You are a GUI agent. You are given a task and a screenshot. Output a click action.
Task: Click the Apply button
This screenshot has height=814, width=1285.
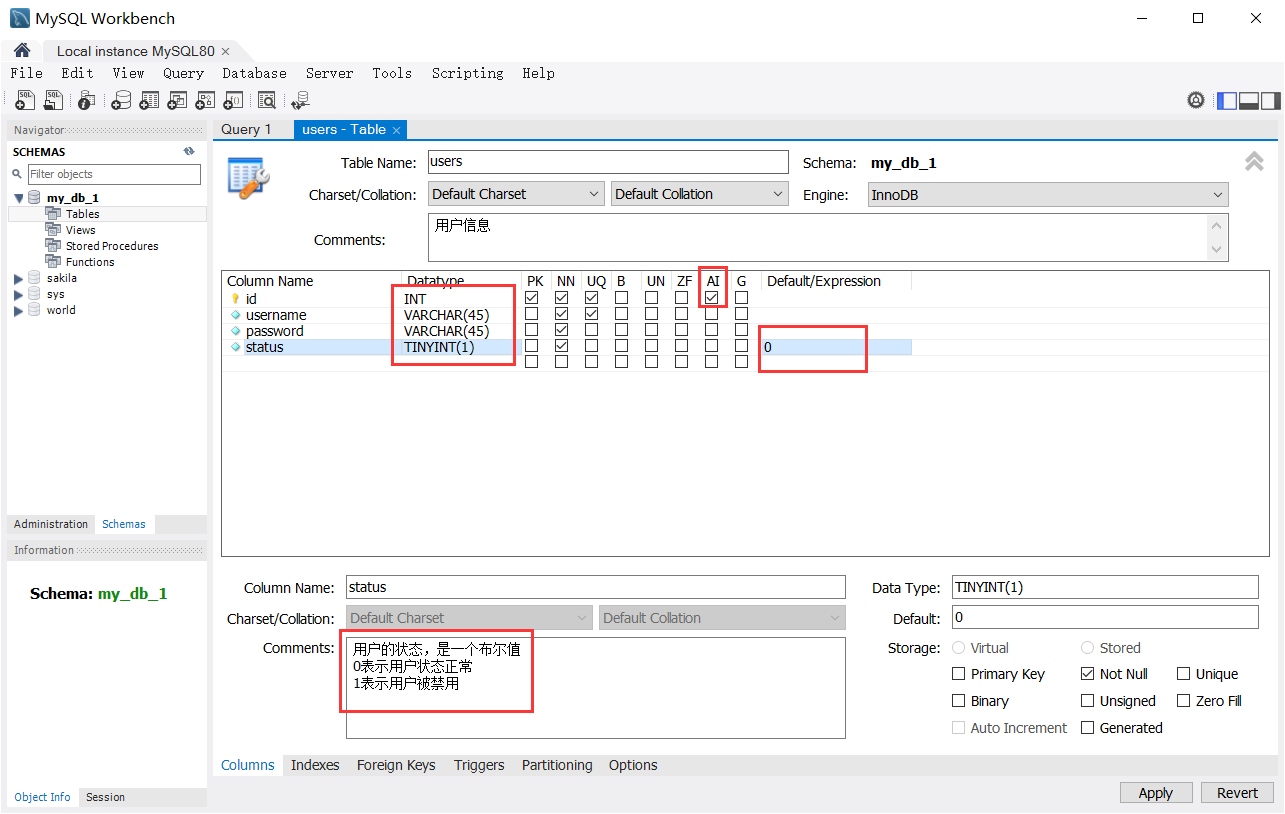point(1155,793)
